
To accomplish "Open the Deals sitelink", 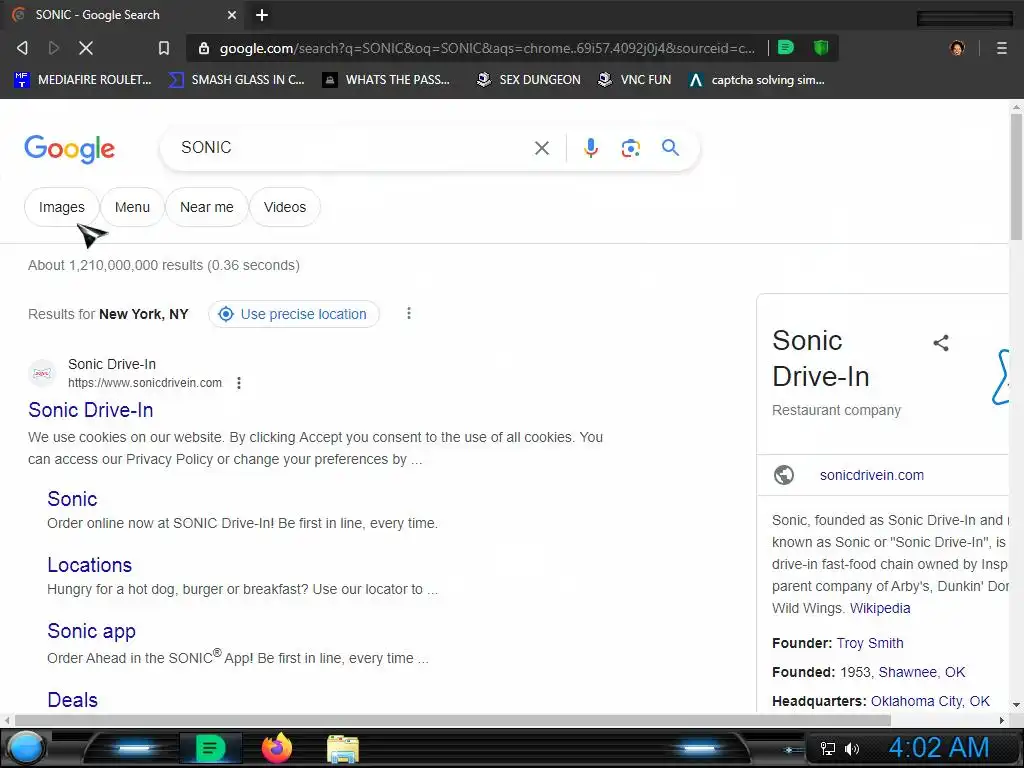I will pos(72,700).
